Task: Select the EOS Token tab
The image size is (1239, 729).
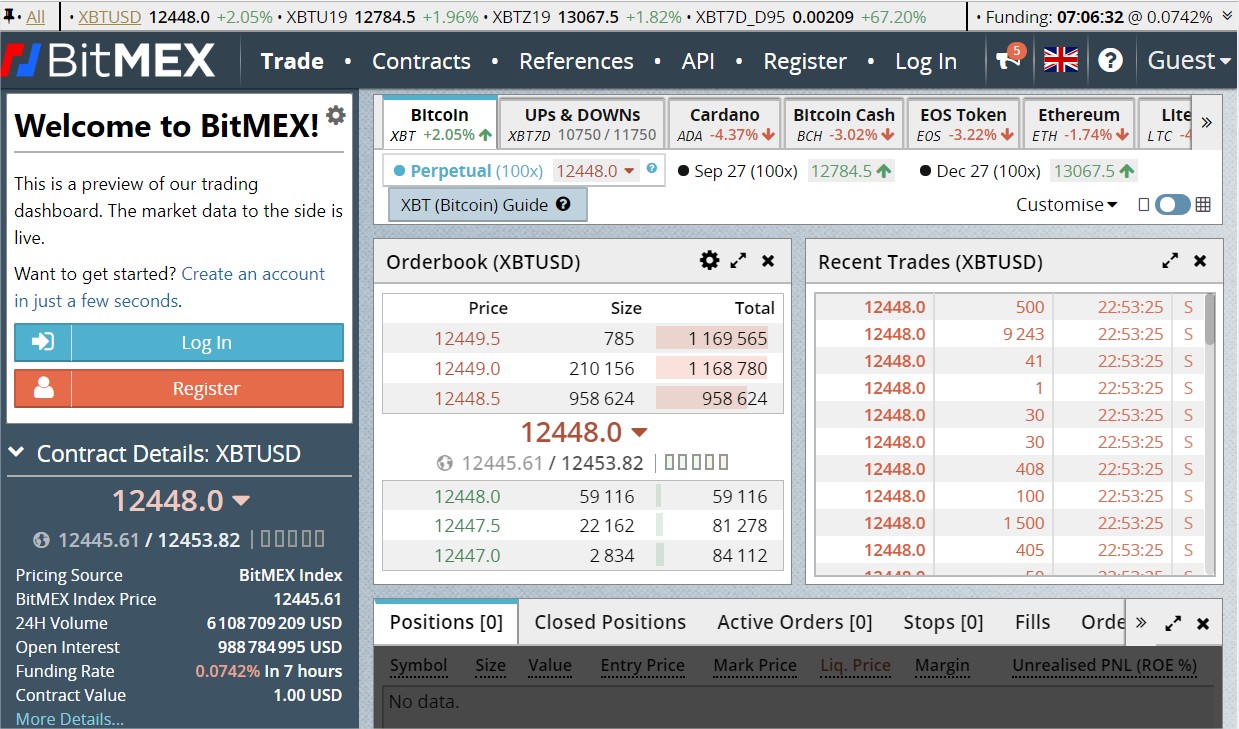Action: pyautogui.click(x=963, y=124)
